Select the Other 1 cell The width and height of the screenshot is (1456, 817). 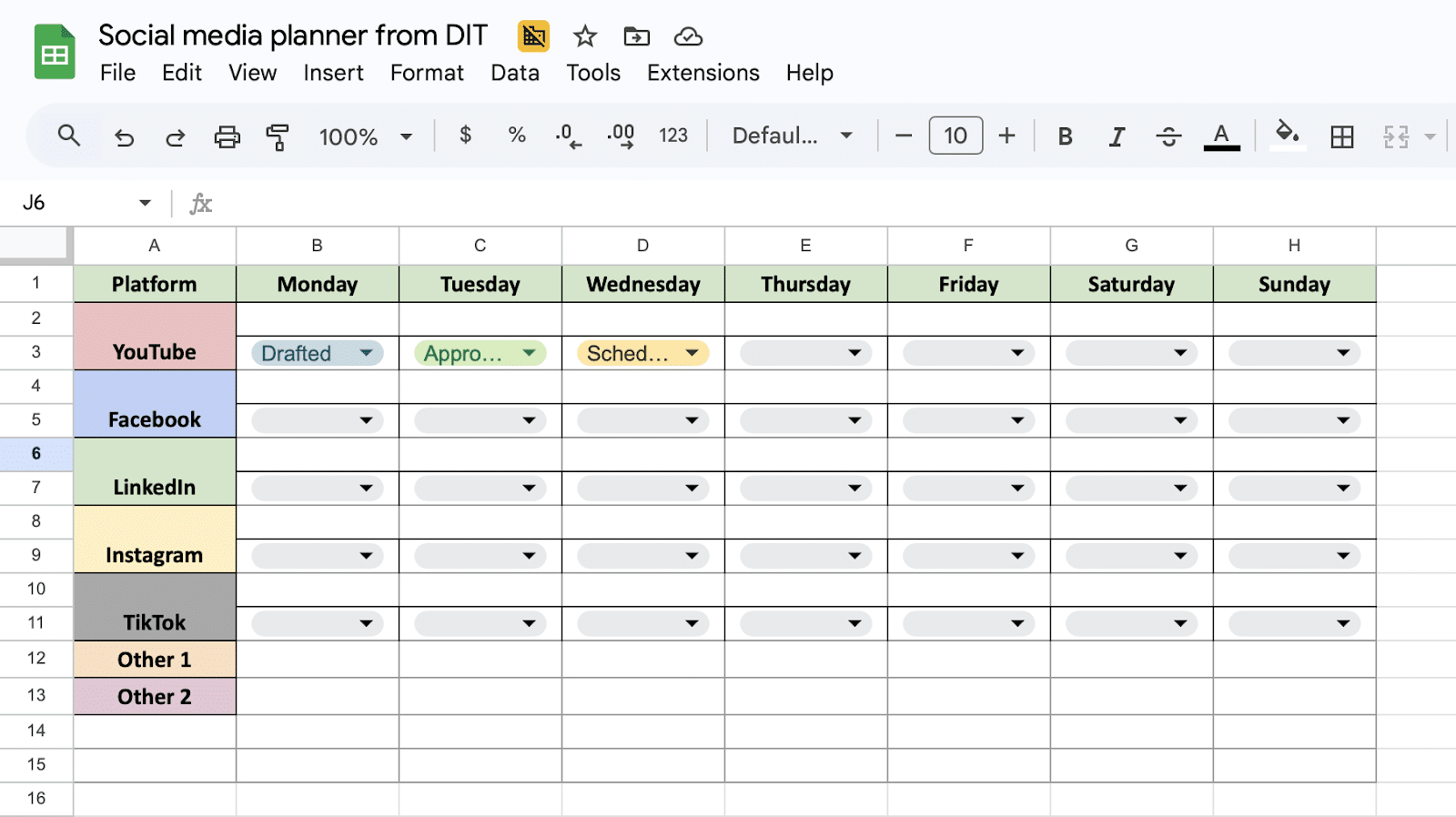click(155, 660)
